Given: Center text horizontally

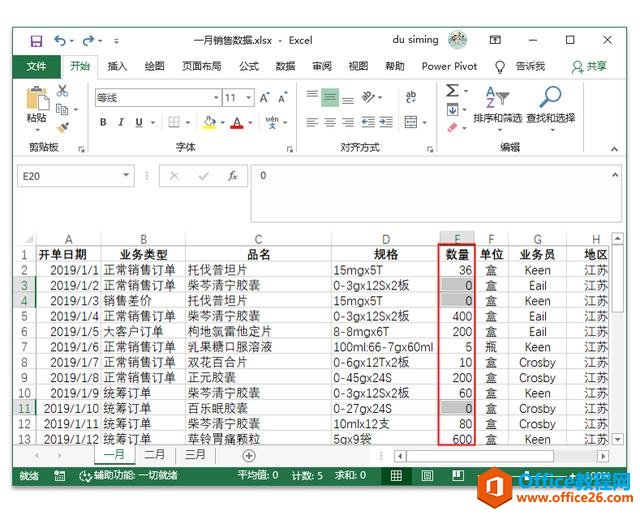Looking at the screenshot, I should 330,122.
